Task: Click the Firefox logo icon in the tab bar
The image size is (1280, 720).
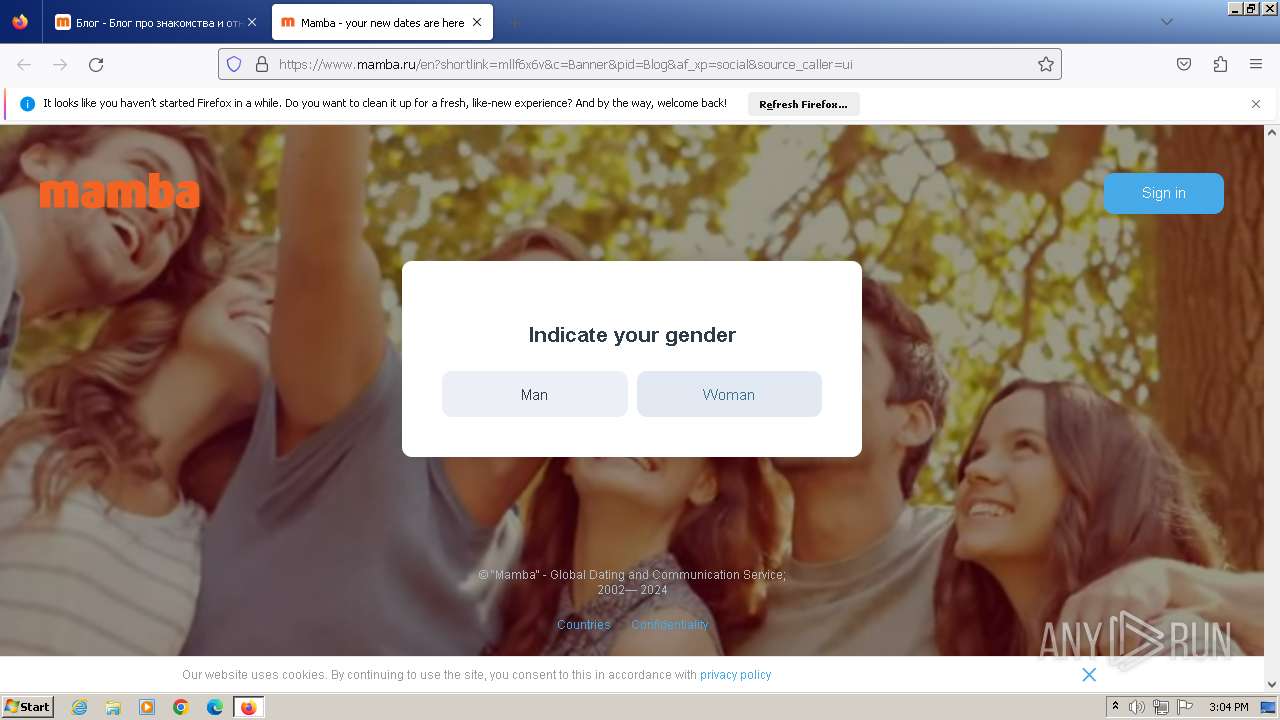Action: [x=20, y=22]
